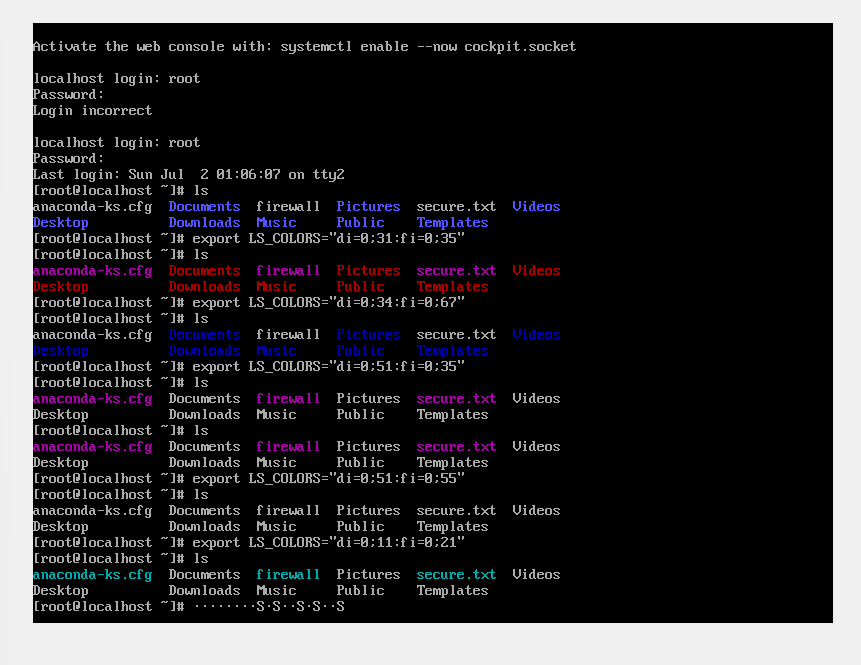Select the blue Desktop directory entry
This screenshot has height=665, width=861.
[x=60, y=222]
